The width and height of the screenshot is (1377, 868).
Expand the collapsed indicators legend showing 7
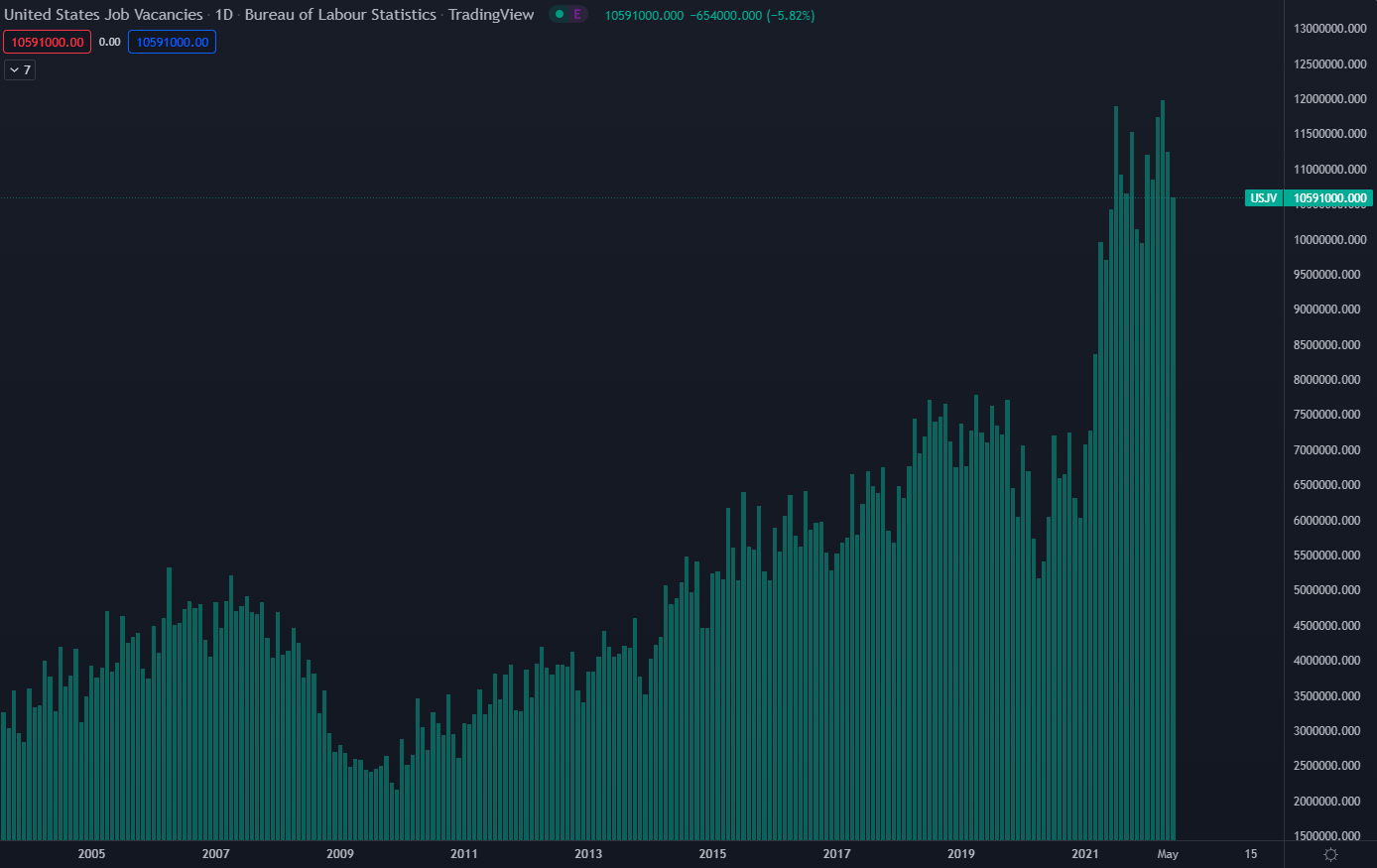pyautogui.click(x=20, y=69)
